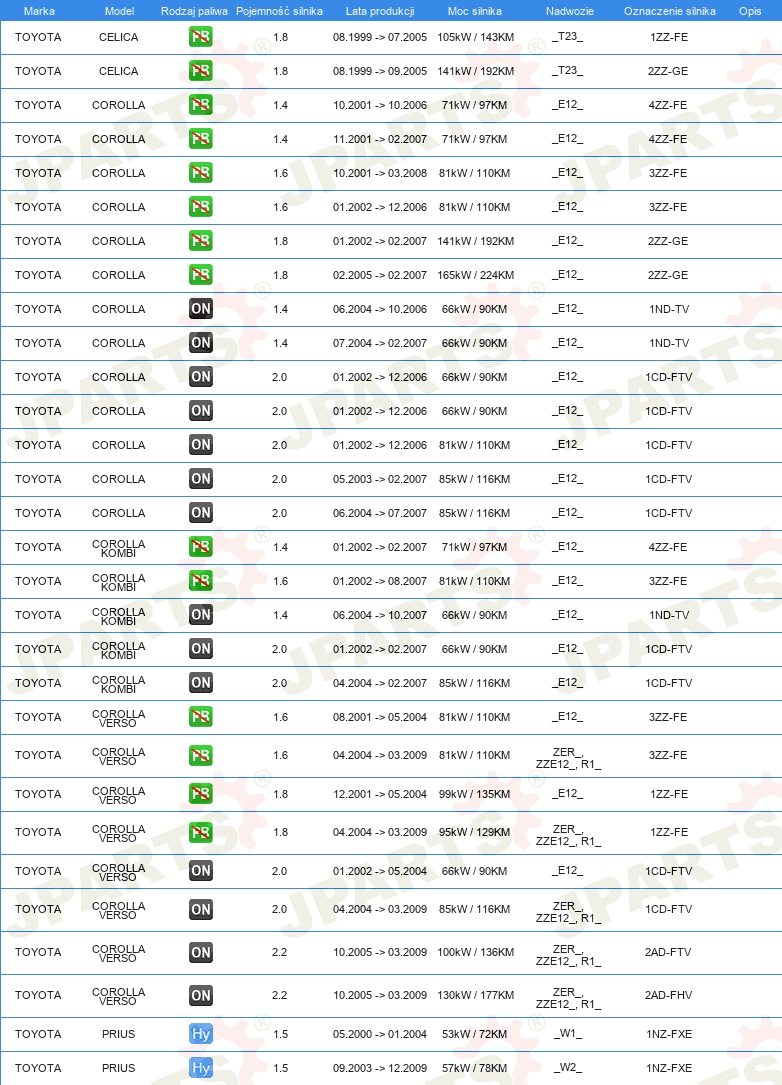Click petrol icon for Corolla 1.8 01.2002 -> 02.2007
782x1085 pixels.
click(x=201, y=241)
